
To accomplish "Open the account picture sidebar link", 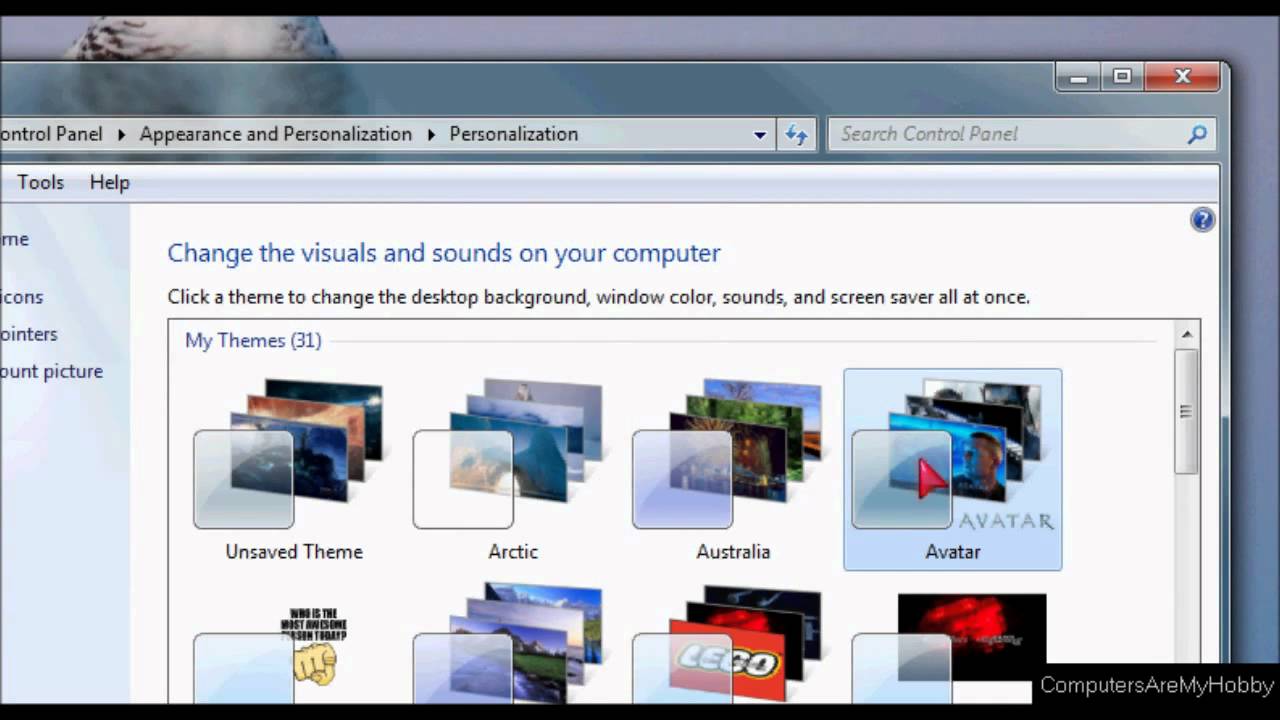I will [x=51, y=371].
